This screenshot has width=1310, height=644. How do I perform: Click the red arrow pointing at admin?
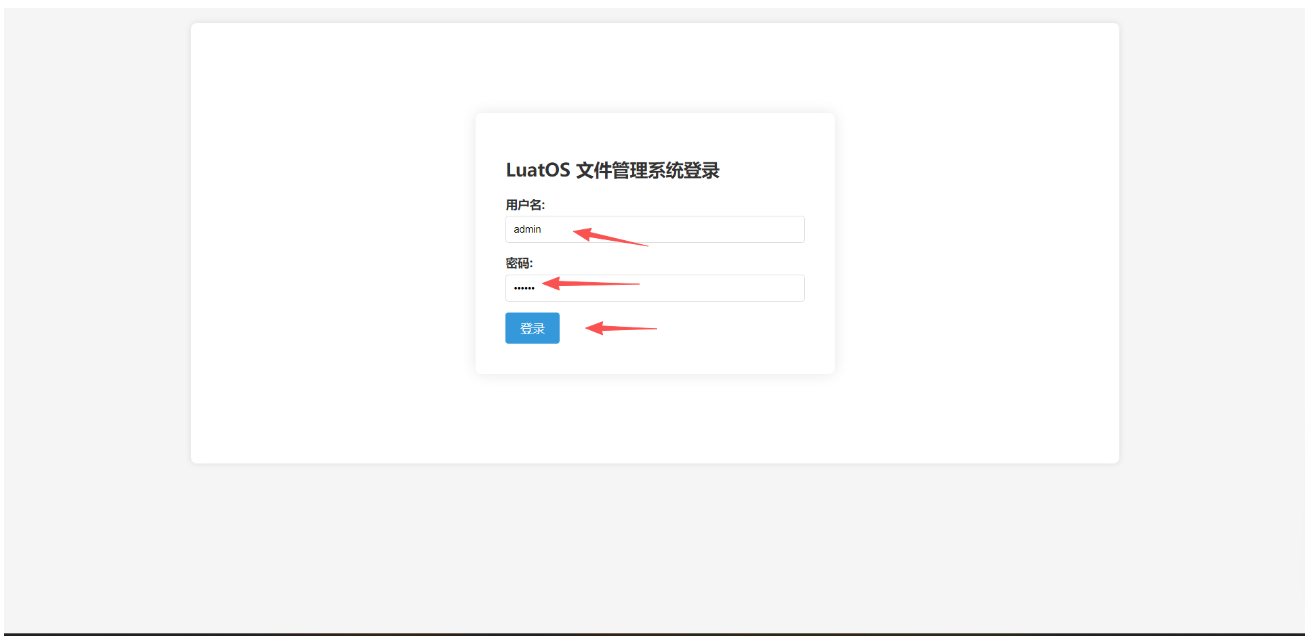[x=610, y=236]
